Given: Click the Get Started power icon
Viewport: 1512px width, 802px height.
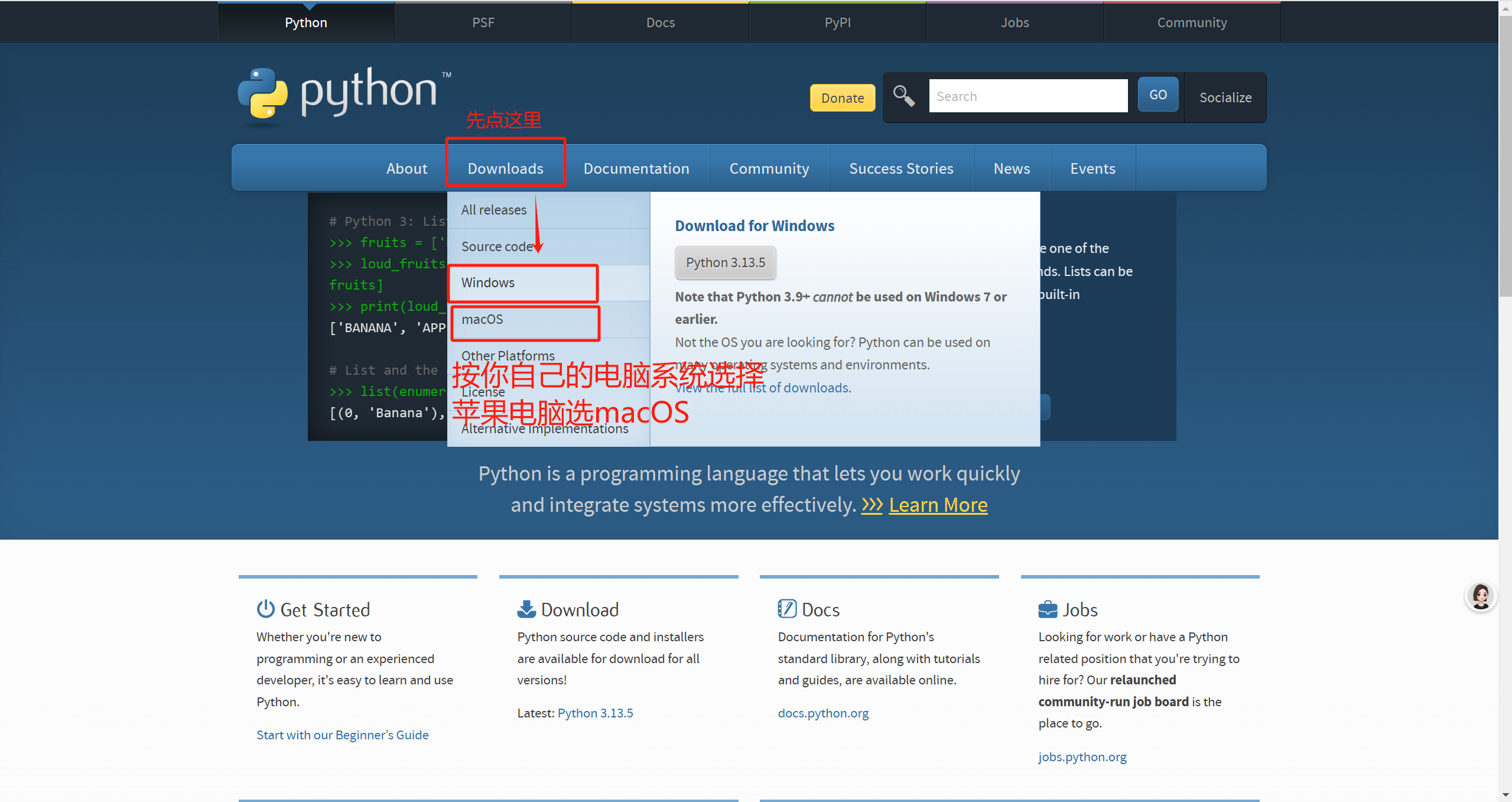Looking at the screenshot, I should pos(265,609).
